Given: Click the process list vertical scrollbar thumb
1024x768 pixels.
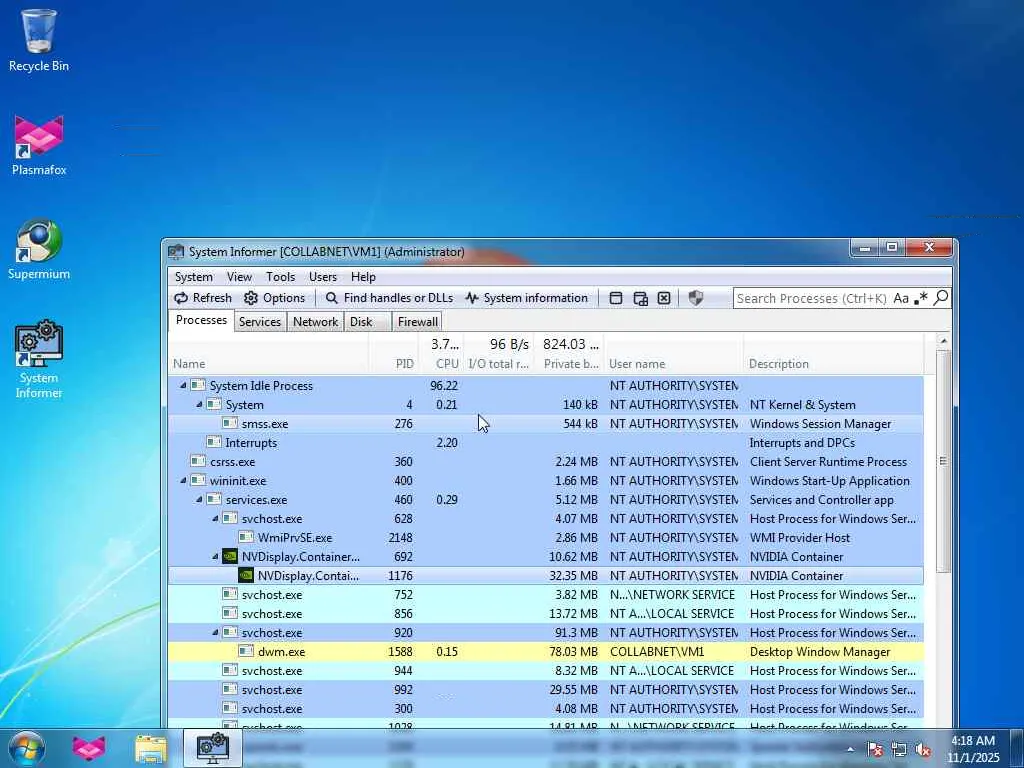Looking at the screenshot, I should [x=942, y=461].
